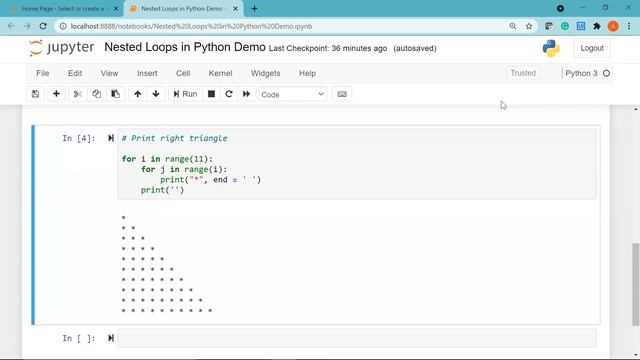640x360 pixels.
Task: Run the empty cell using its side icon
Action: click(x=111, y=338)
